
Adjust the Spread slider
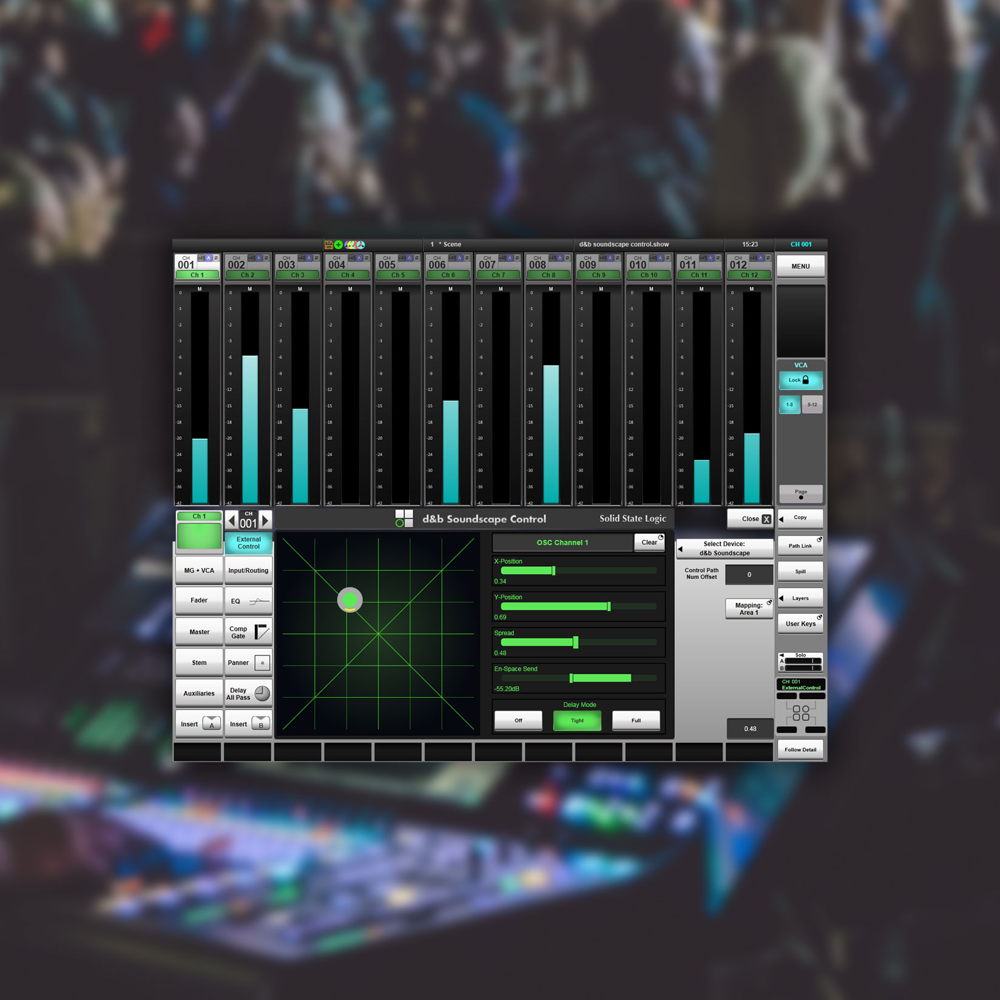(x=578, y=642)
